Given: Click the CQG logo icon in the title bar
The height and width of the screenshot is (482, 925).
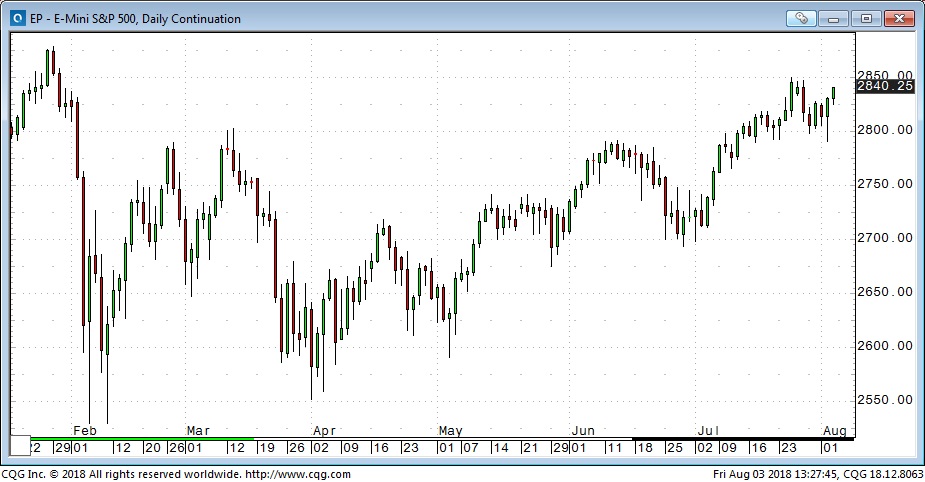Looking at the screenshot, I should [18, 18].
